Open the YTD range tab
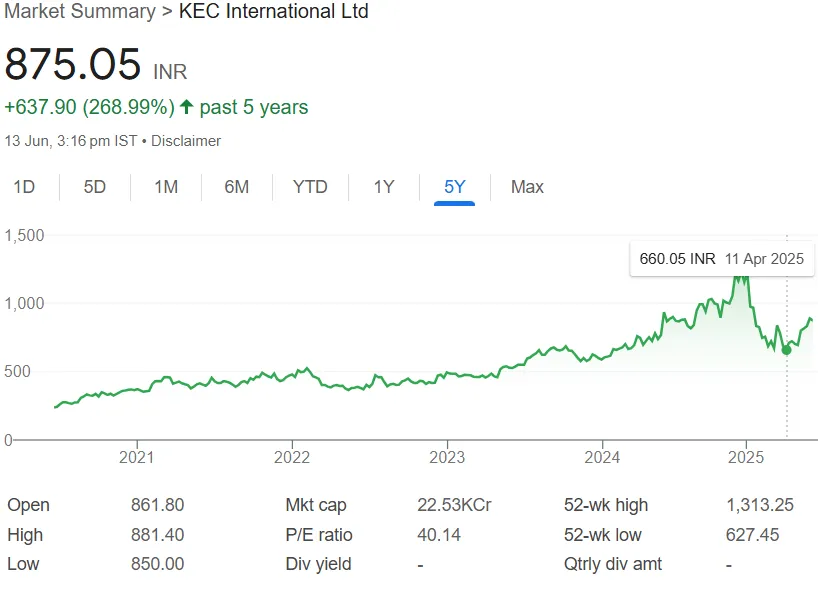 click(x=310, y=187)
